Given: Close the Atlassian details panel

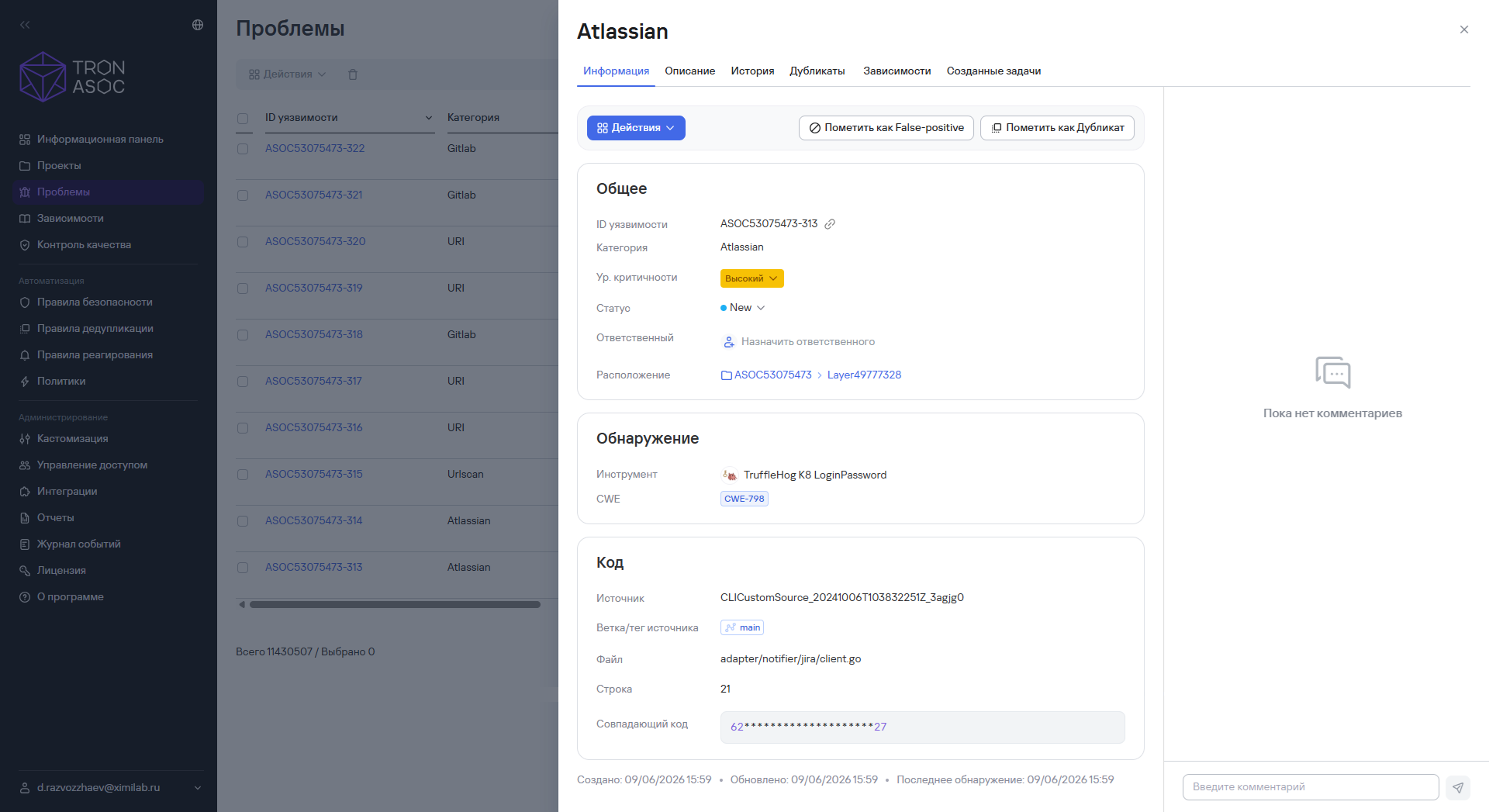Looking at the screenshot, I should (x=1464, y=29).
